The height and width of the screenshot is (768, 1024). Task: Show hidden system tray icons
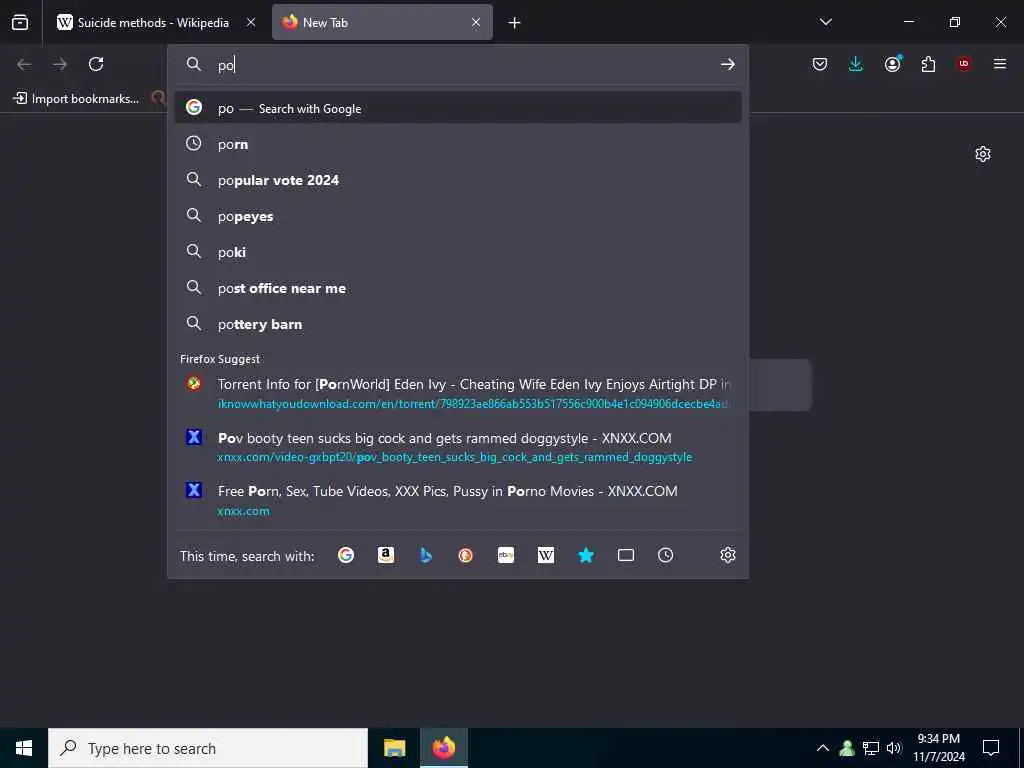(823, 748)
